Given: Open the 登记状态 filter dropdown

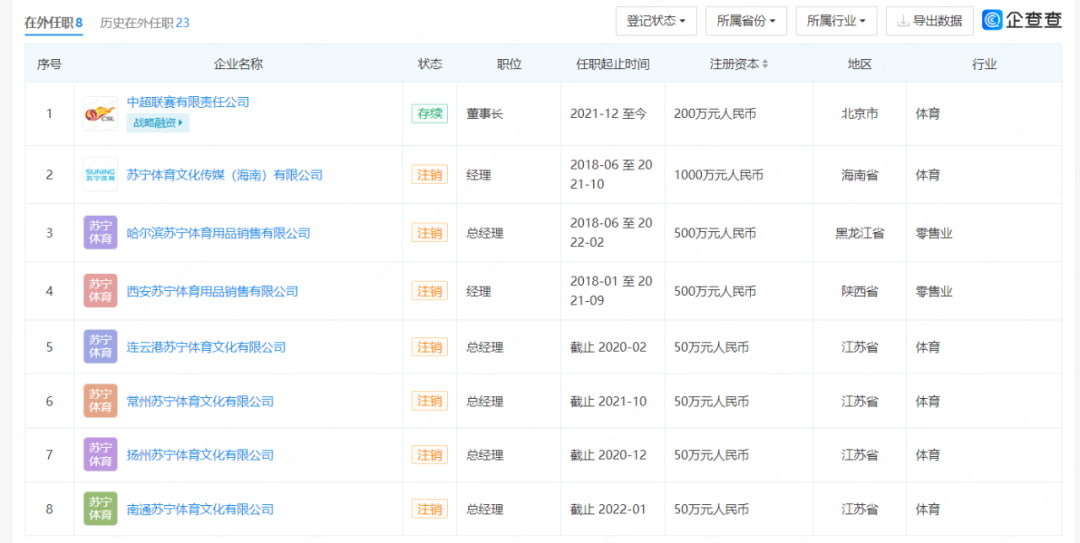Looking at the screenshot, I should click(656, 21).
